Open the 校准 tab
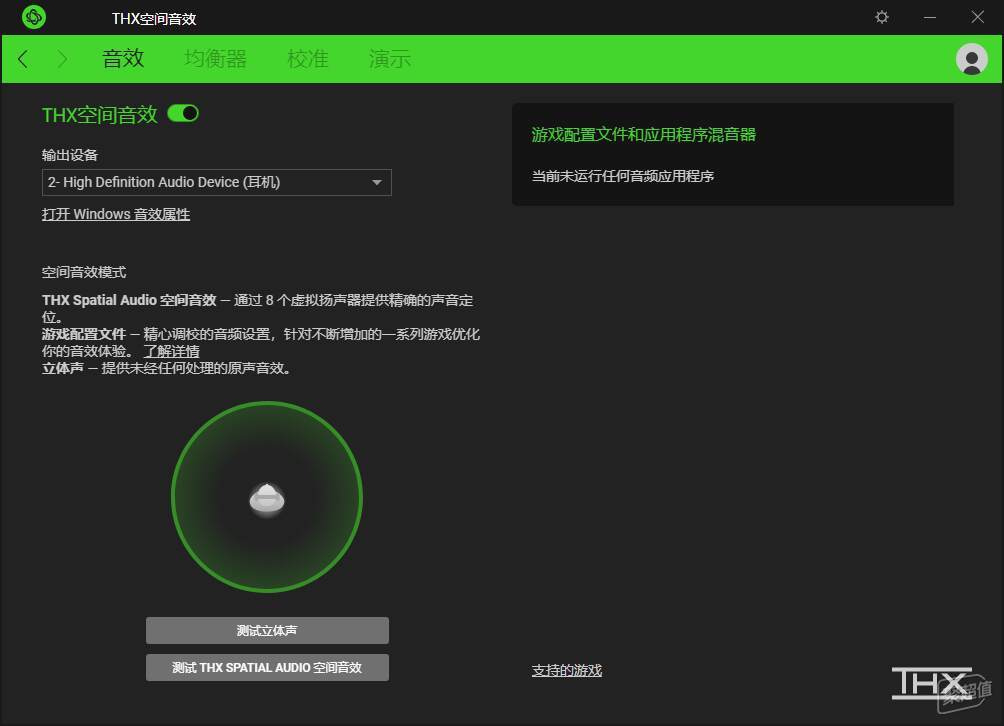Viewport: 1004px width, 726px height. click(308, 59)
